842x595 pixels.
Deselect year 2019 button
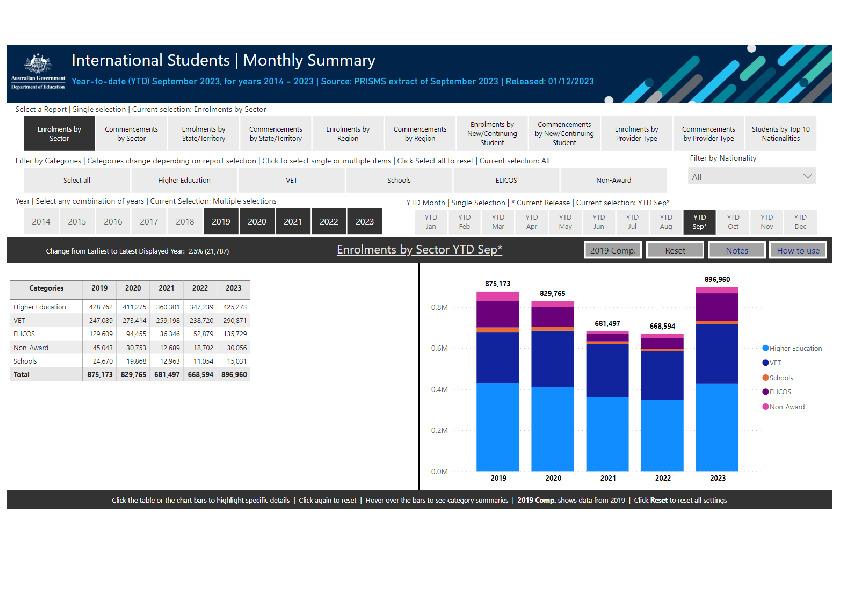coord(221,221)
